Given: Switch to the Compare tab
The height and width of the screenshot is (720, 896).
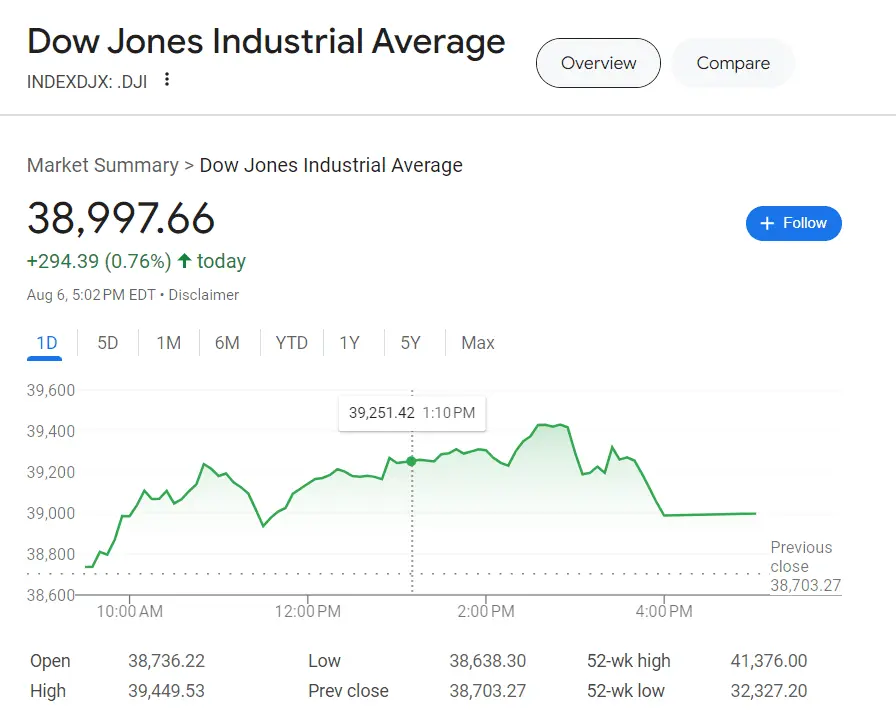Looking at the screenshot, I should click(x=733, y=63).
